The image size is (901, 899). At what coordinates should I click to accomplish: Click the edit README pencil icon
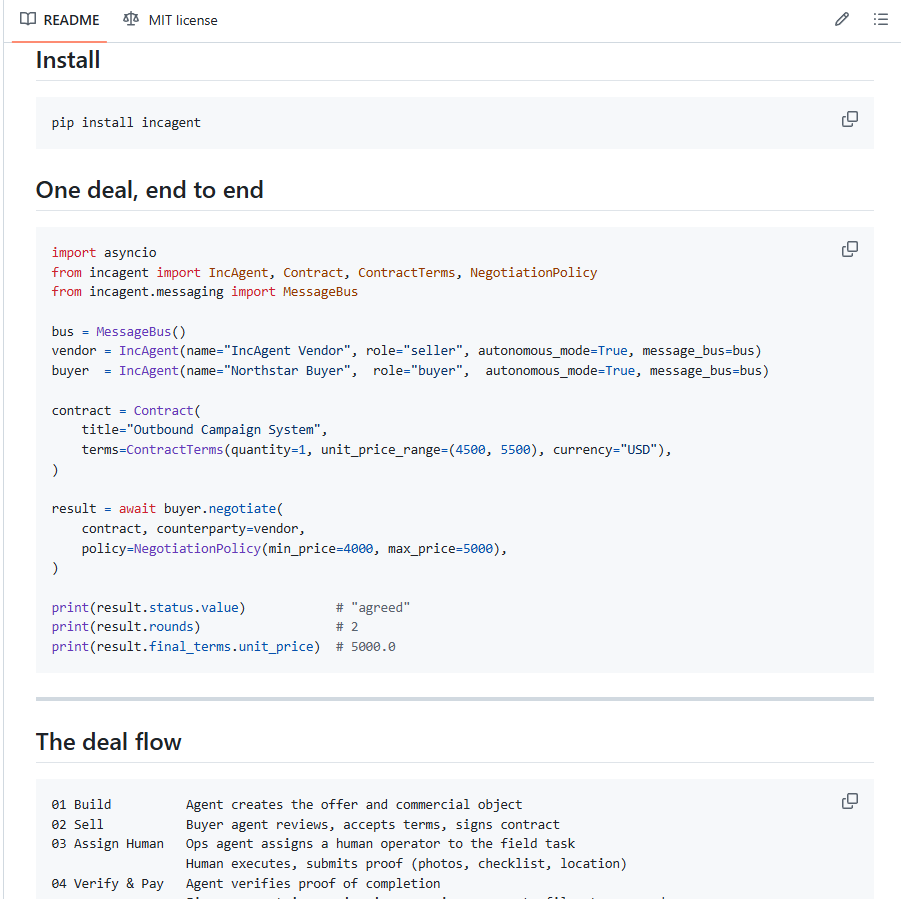point(842,19)
